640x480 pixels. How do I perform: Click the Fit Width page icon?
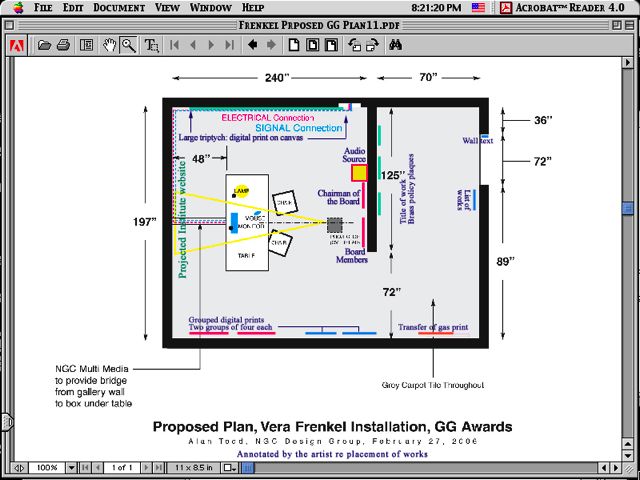(331, 44)
